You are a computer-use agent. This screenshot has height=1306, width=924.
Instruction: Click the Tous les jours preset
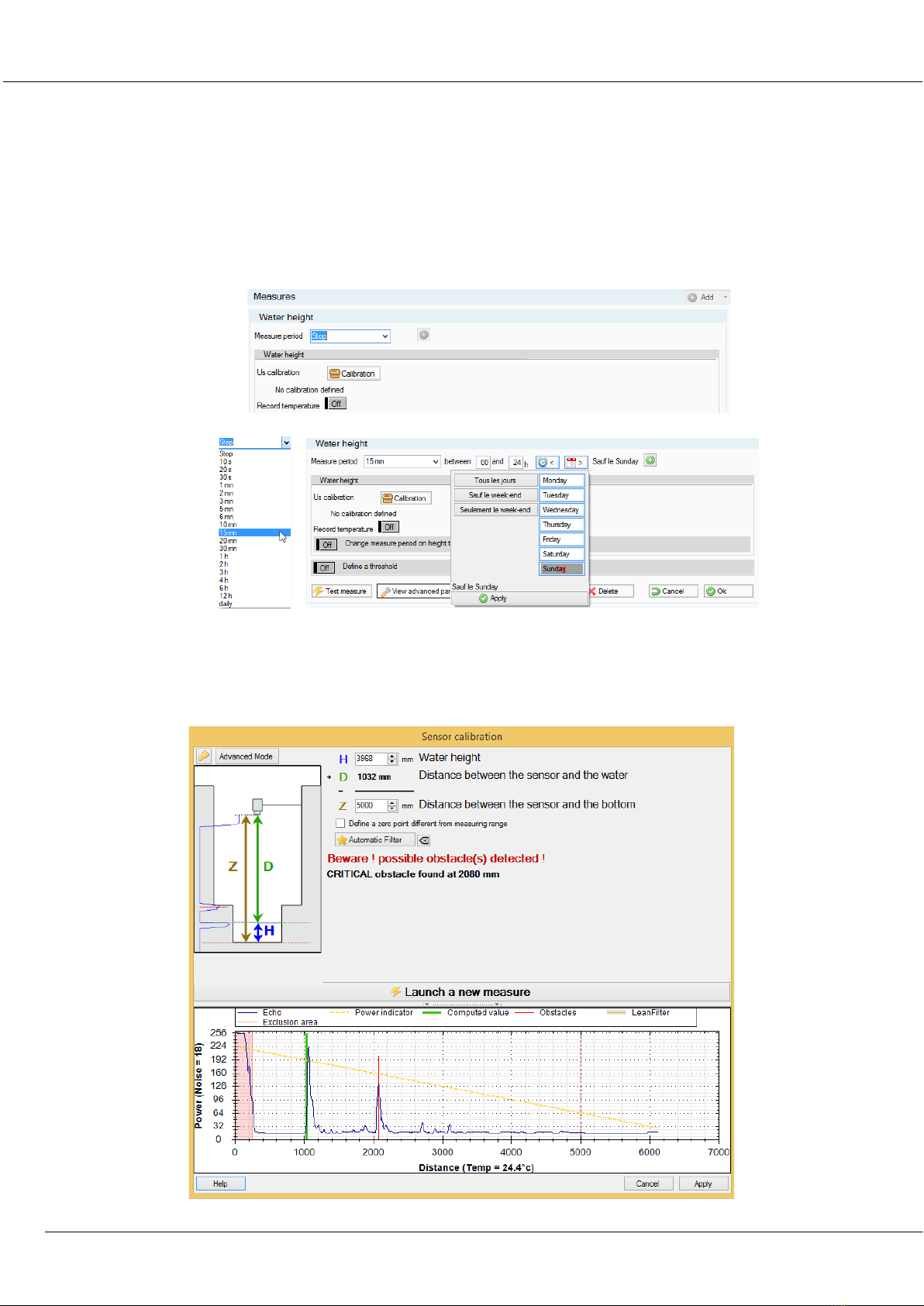click(x=495, y=481)
